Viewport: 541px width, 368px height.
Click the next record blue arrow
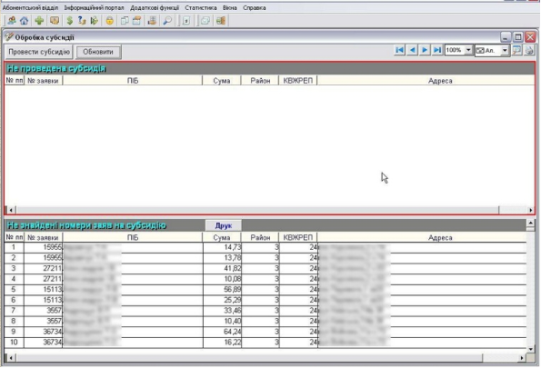point(425,50)
